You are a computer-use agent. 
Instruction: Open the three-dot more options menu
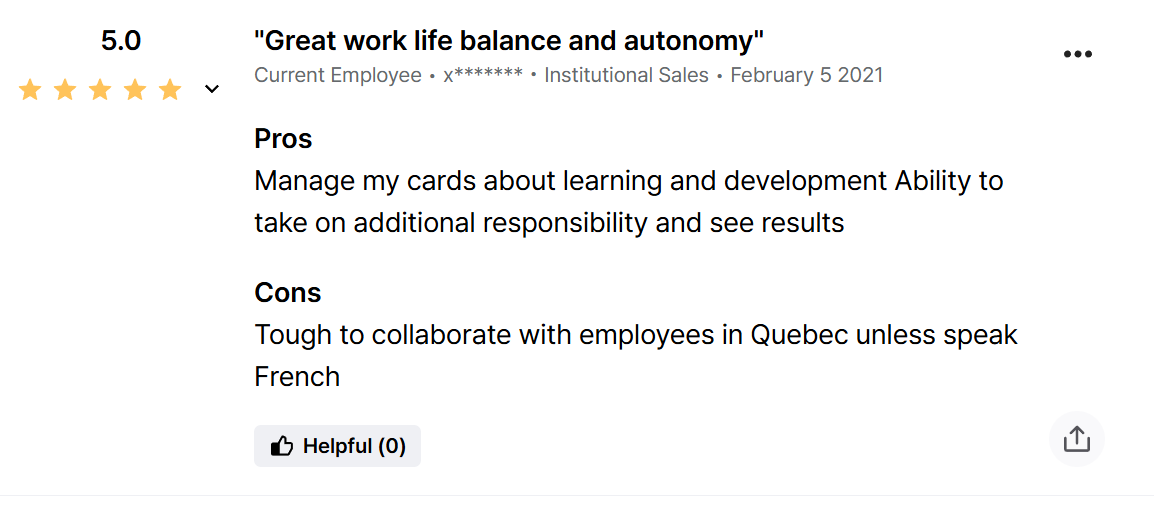pos(1077,55)
